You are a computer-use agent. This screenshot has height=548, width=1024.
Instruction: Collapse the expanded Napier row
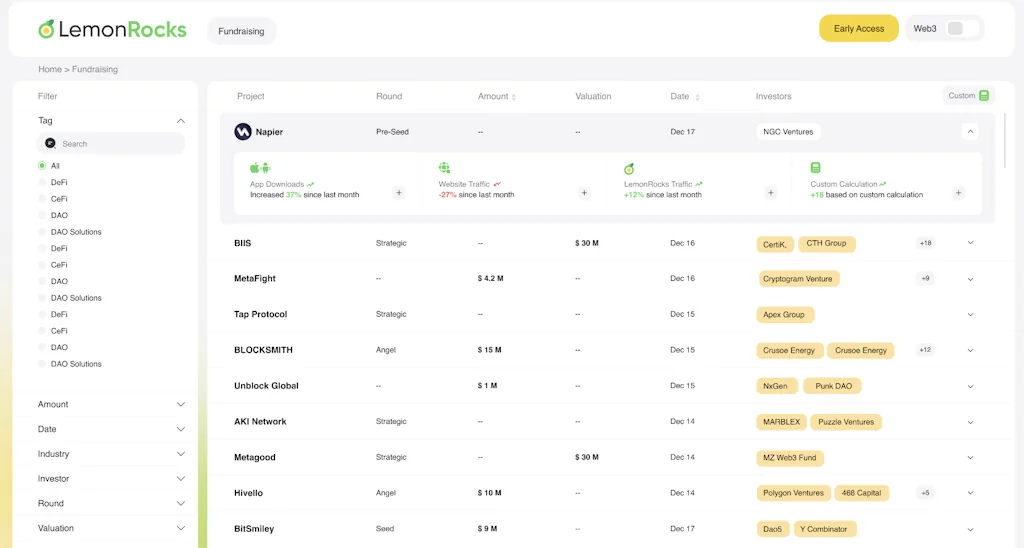pyautogui.click(x=970, y=132)
